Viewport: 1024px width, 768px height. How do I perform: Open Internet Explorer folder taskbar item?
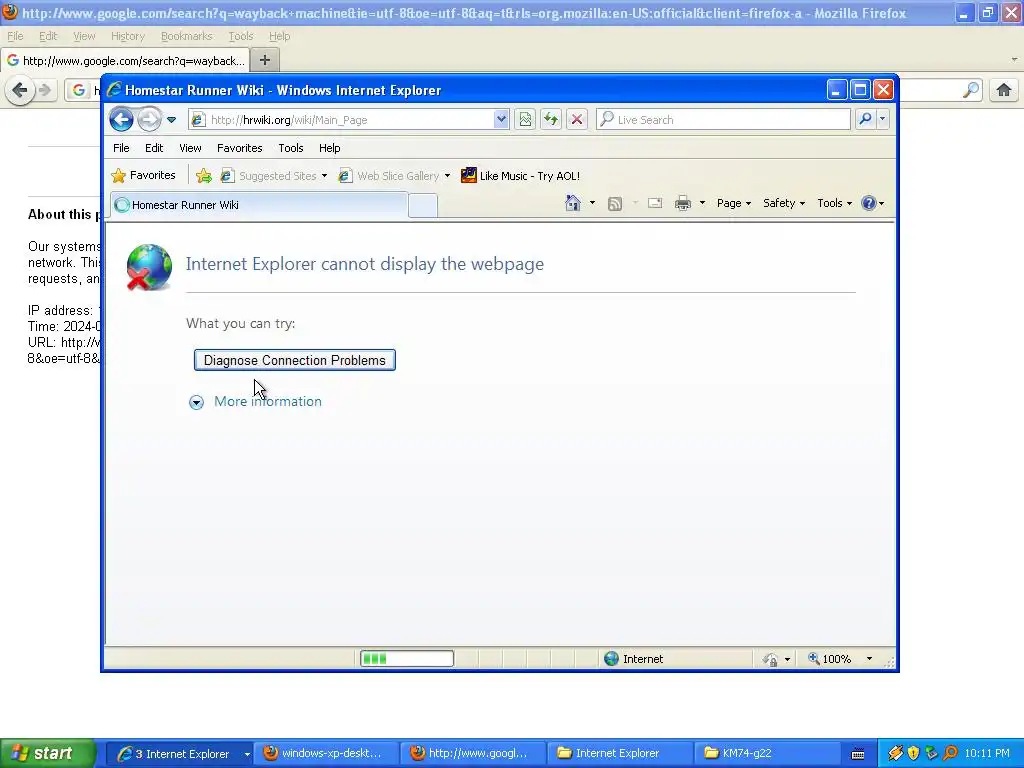tap(619, 754)
